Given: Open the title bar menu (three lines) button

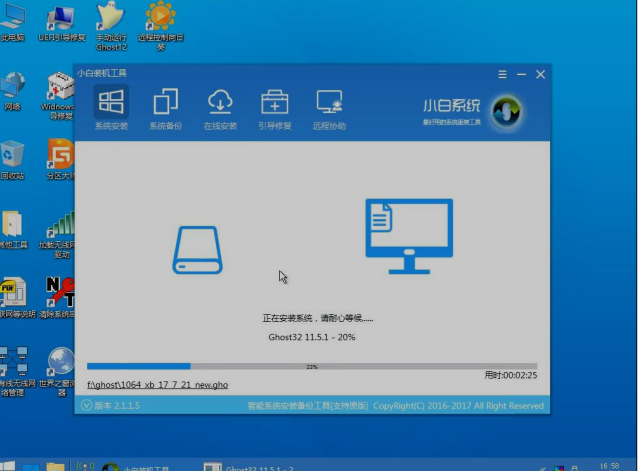Looking at the screenshot, I should click(x=502, y=74).
